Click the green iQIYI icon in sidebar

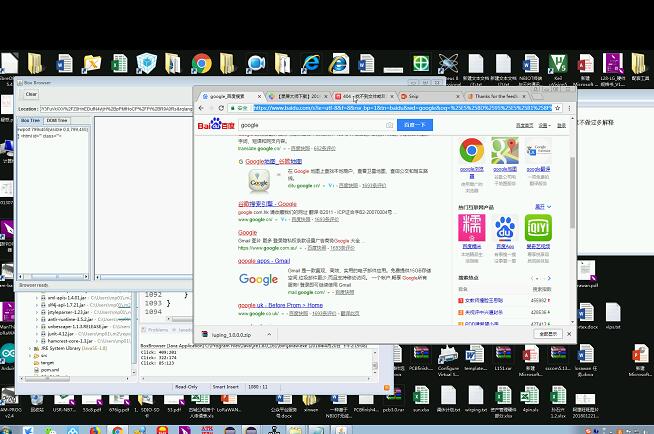click(x=538, y=228)
